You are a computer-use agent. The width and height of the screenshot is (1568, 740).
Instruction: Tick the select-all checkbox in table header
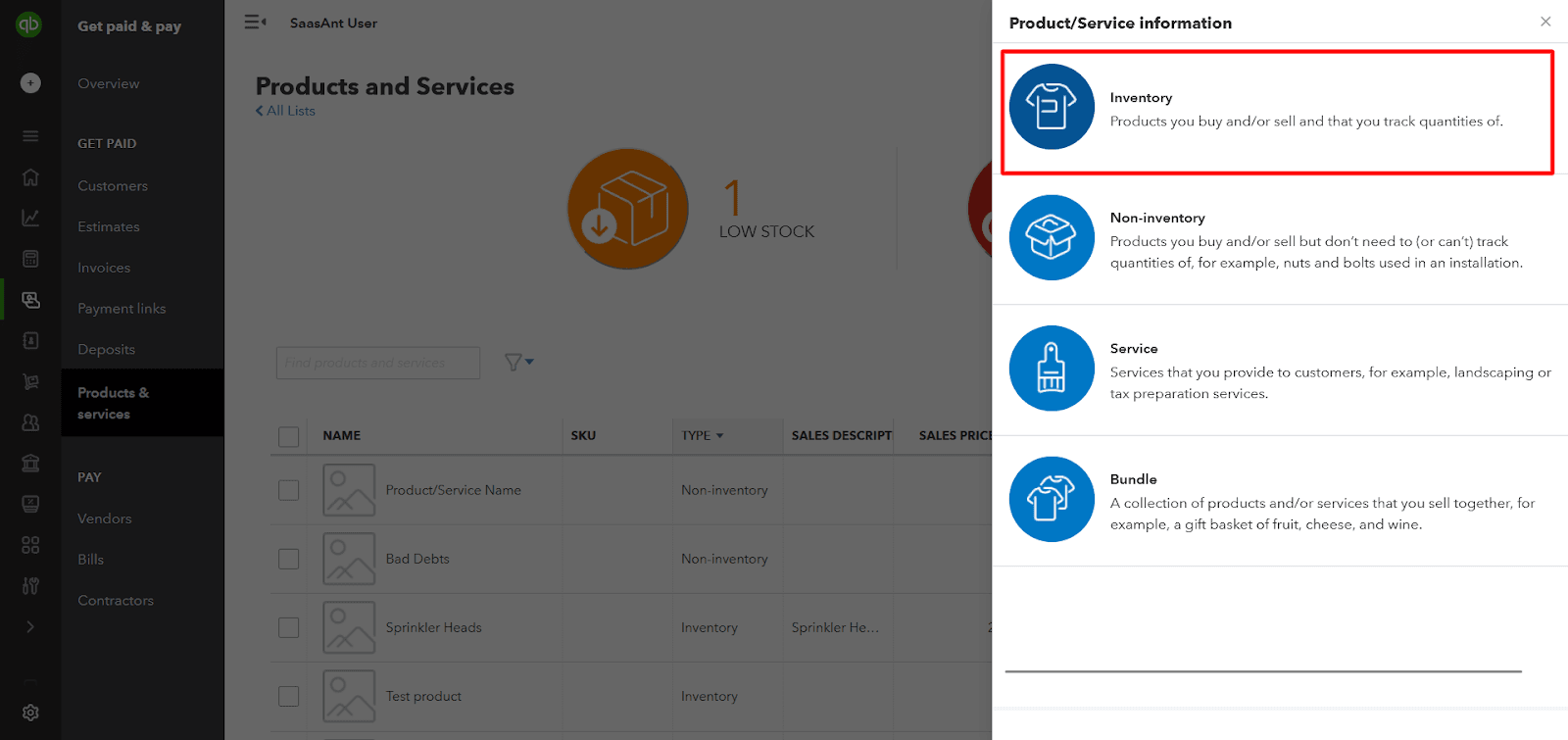288,436
